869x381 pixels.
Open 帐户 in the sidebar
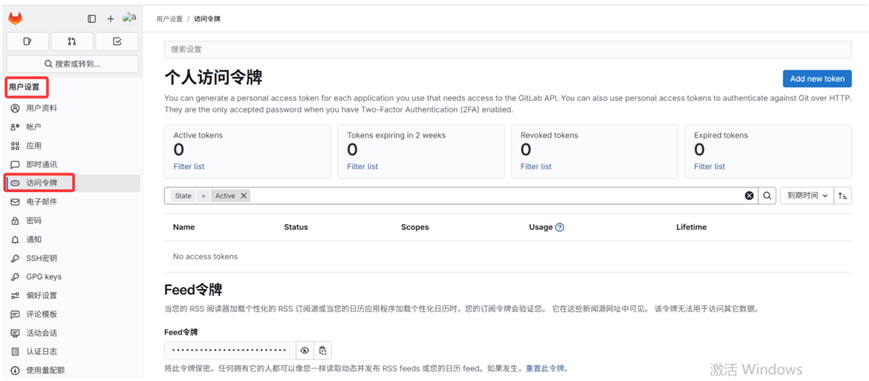point(73,127)
